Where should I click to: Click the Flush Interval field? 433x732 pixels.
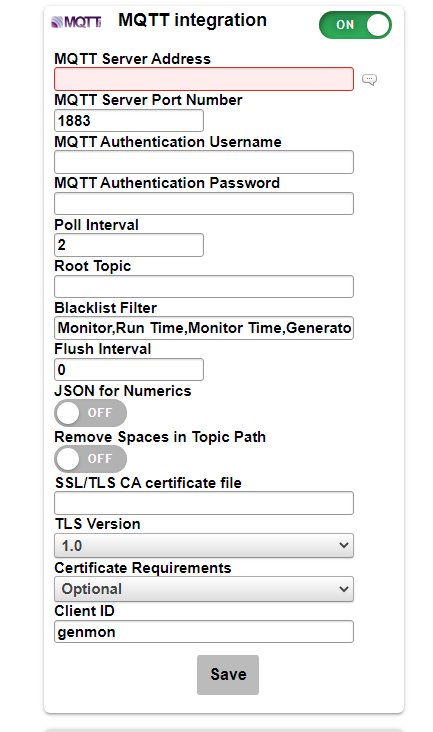pos(129,369)
